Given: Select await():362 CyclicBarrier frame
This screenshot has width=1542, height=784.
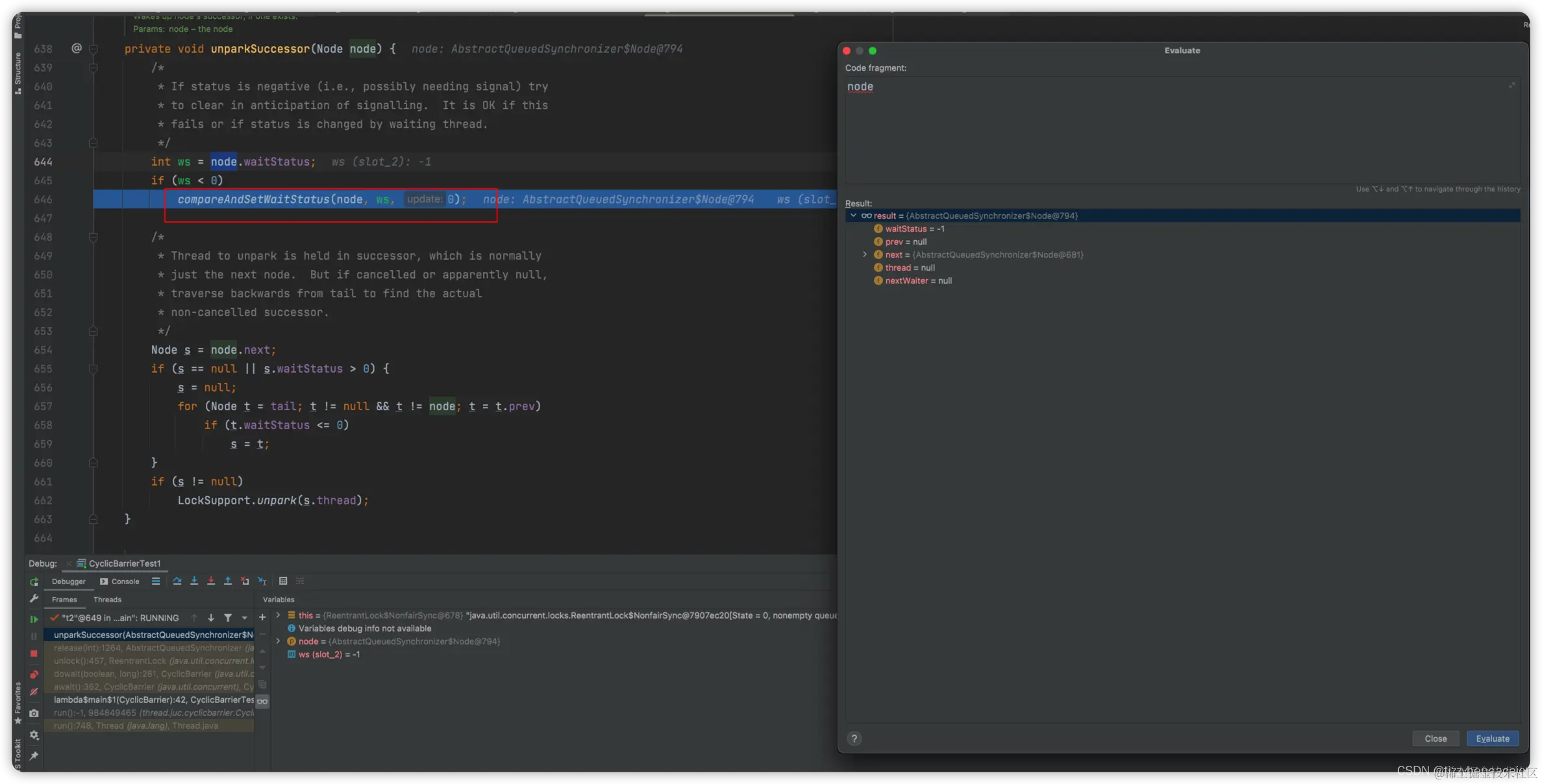Looking at the screenshot, I should pos(149,687).
